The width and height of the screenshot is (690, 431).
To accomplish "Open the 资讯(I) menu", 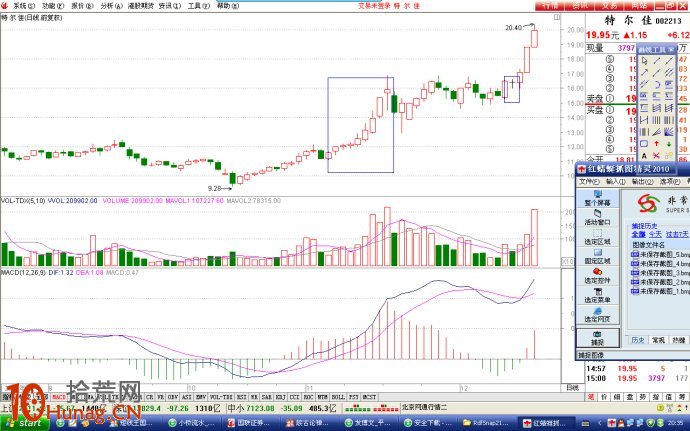I will coord(170,6).
